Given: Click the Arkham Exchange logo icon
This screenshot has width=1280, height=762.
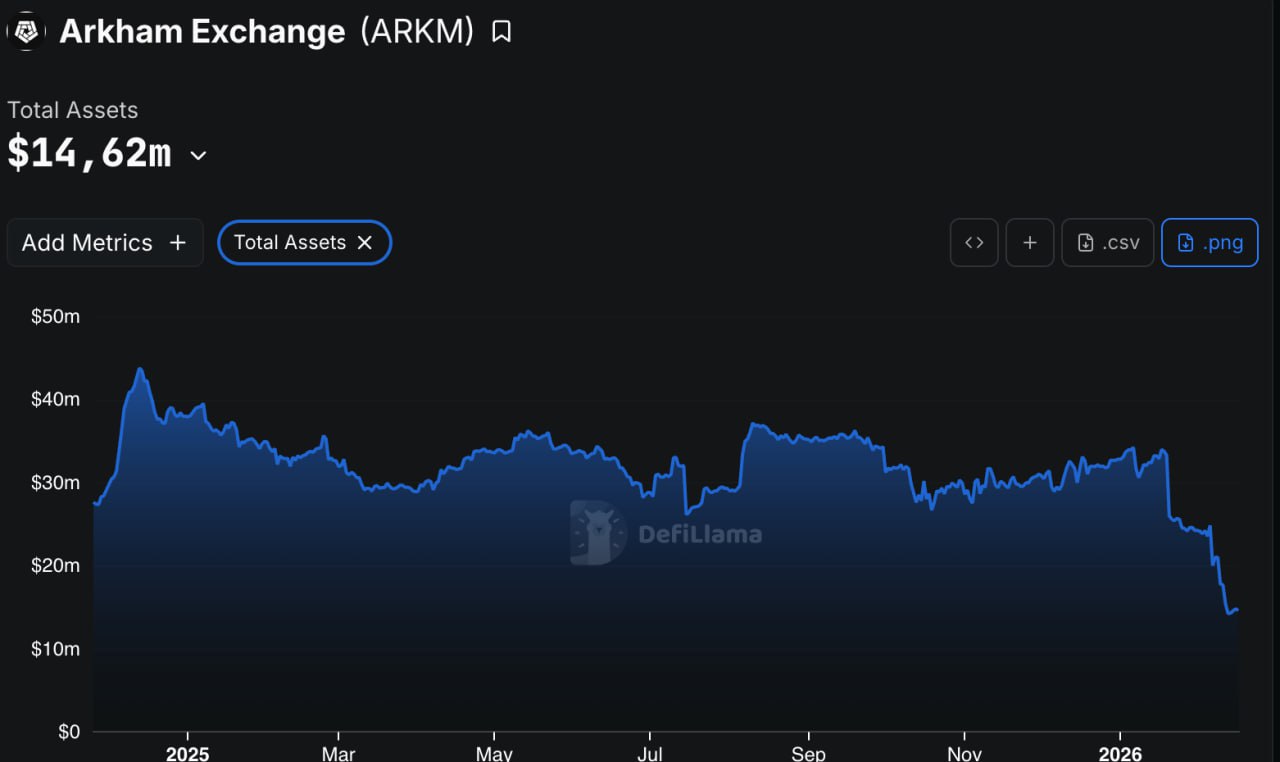Looking at the screenshot, I should tap(26, 32).
